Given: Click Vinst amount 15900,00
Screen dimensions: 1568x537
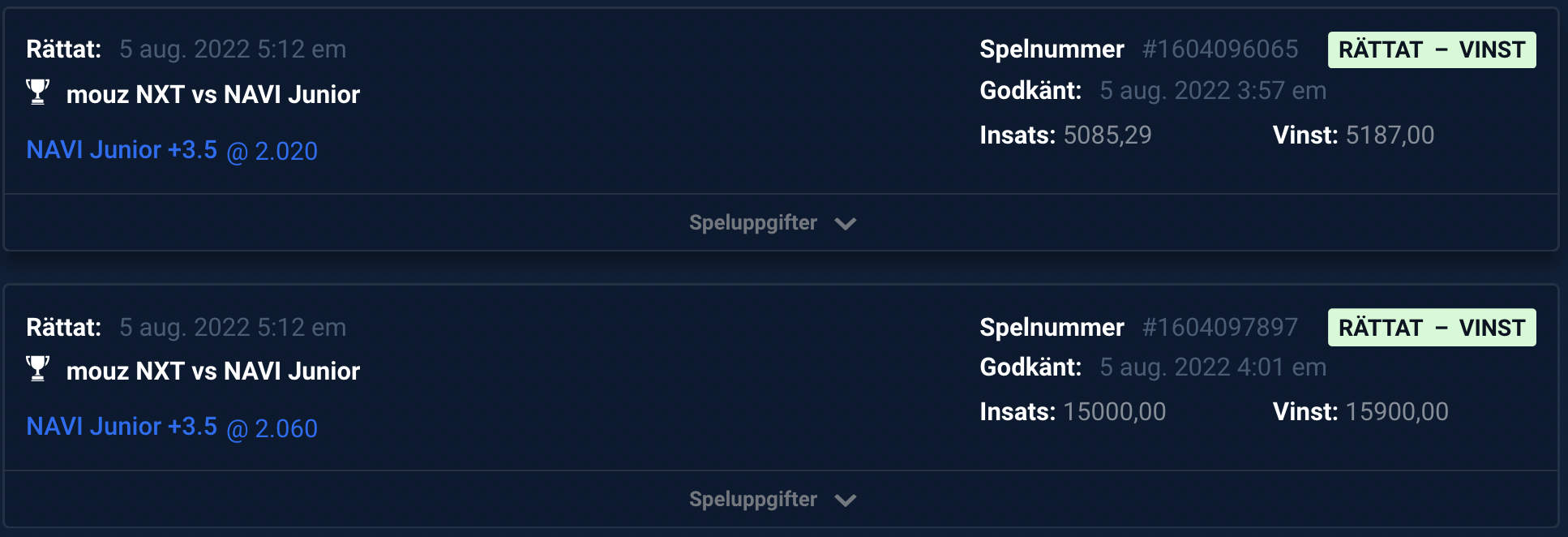Looking at the screenshot, I should pos(1396,412).
